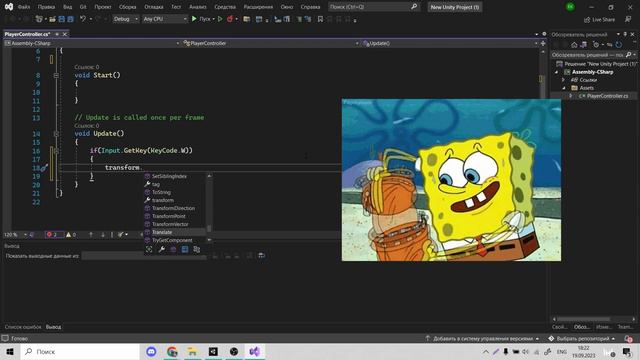
Task: Open the PlayerController class navigation dropdown
Action: pos(271,43)
